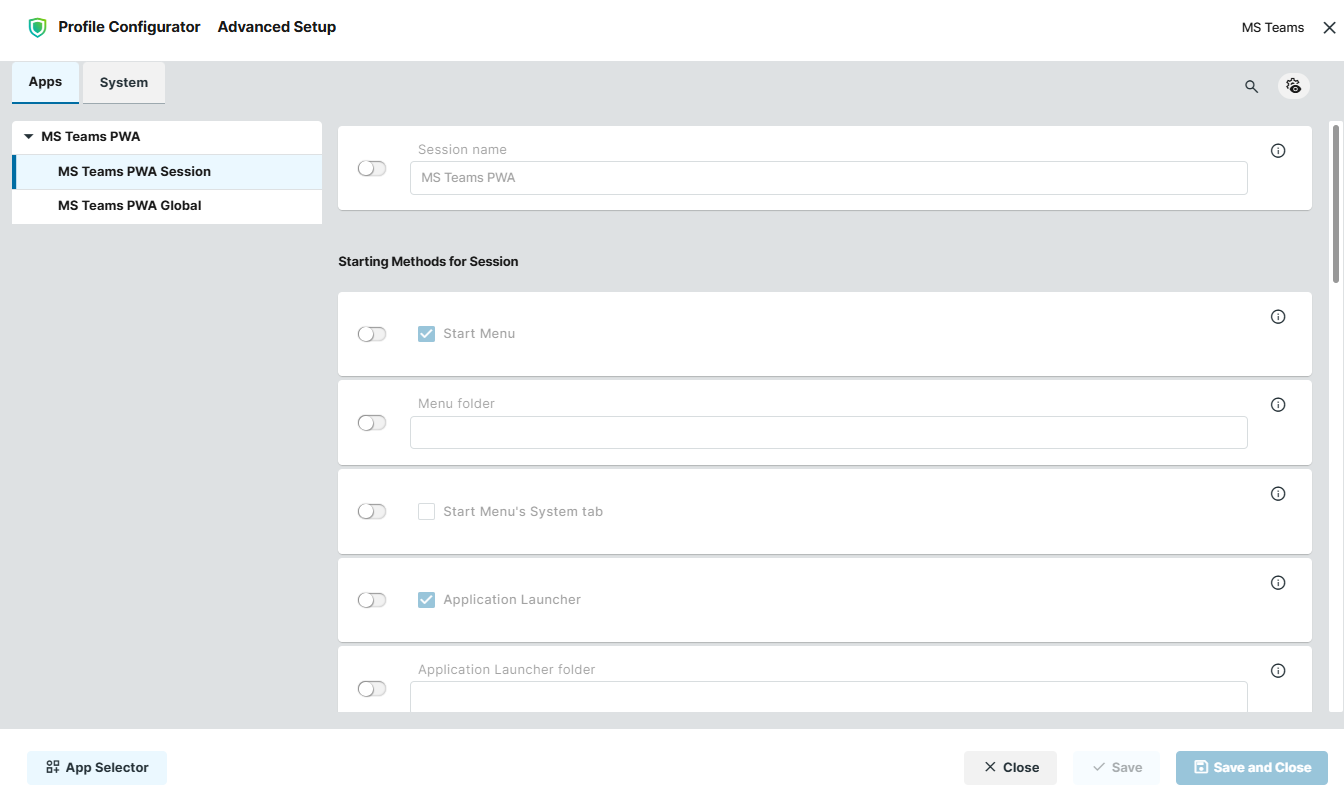Show info for Start Menu setting
This screenshot has width=1344, height=800.
pos(1278,317)
